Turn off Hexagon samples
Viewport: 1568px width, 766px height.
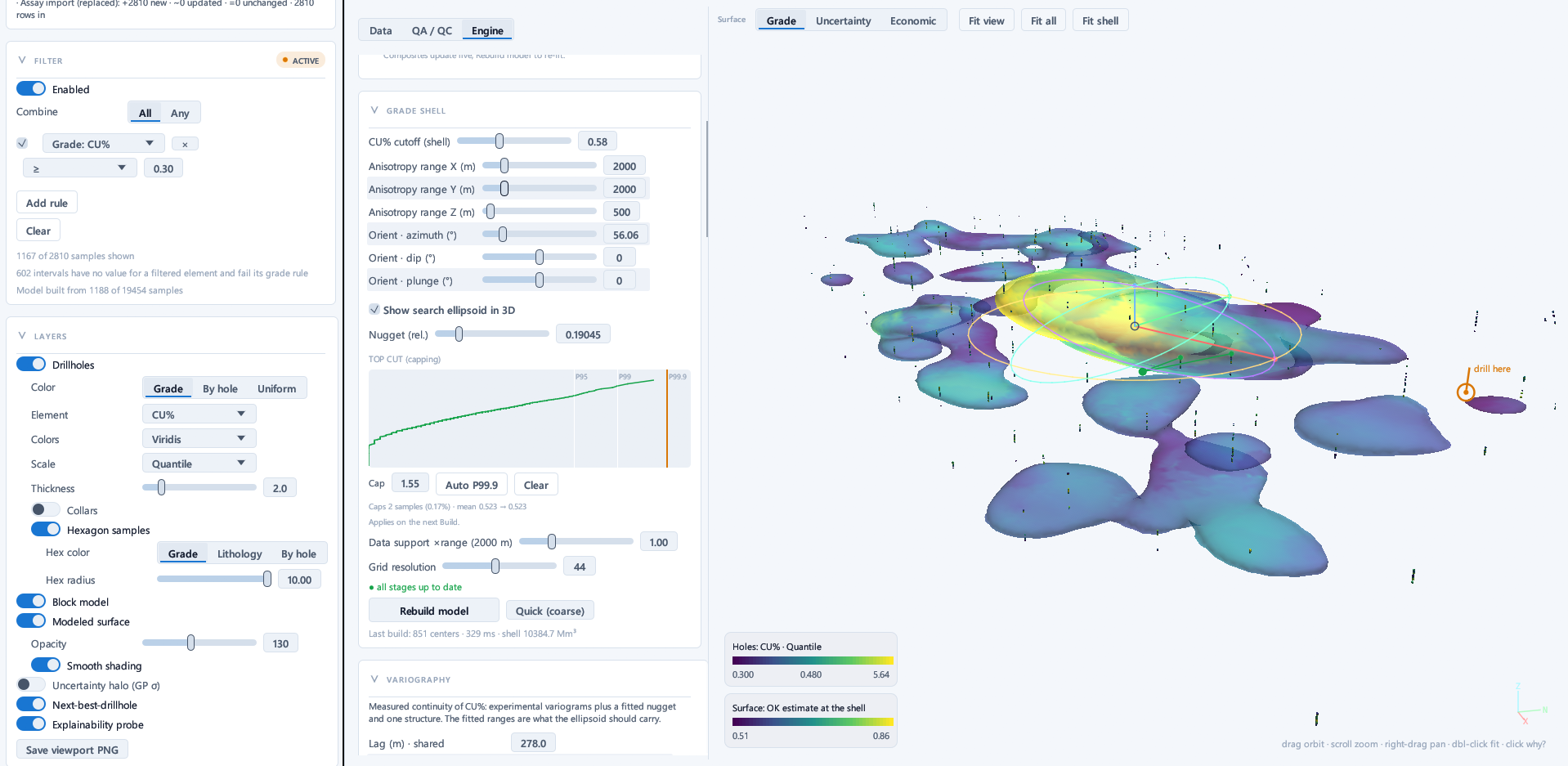pyautogui.click(x=46, y=529)
